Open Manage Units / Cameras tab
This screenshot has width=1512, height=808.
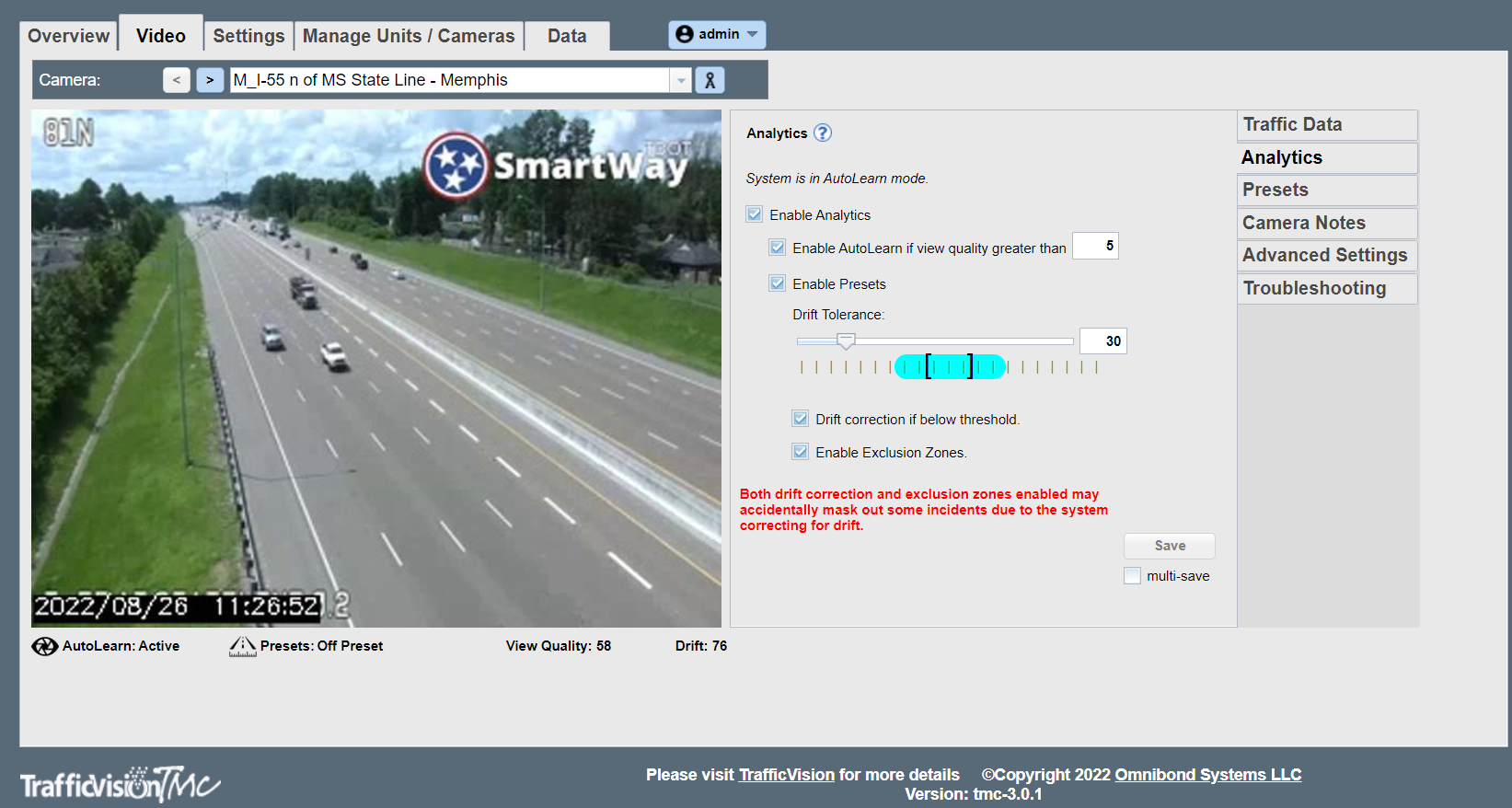[409, 36]
